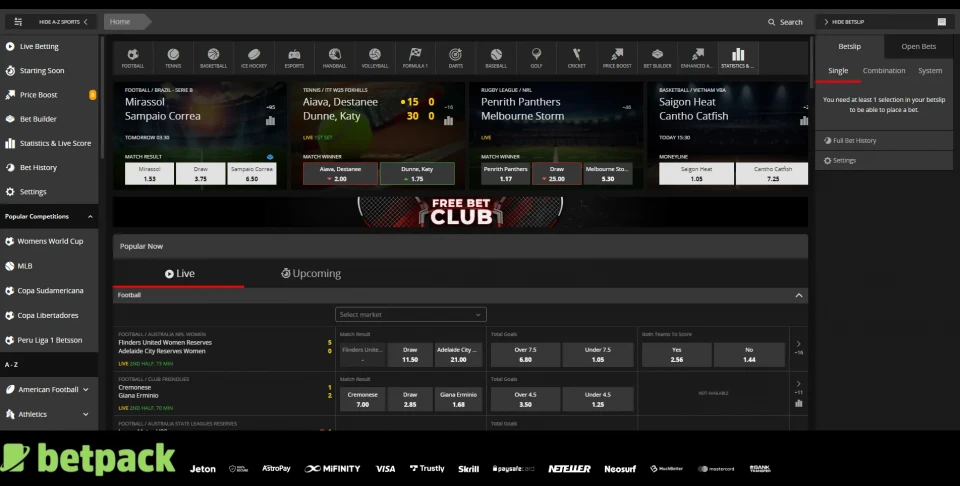This screenshot has height=486, width=960.
Task: Select the Combination bet tab
Action: tap(884, 71)
